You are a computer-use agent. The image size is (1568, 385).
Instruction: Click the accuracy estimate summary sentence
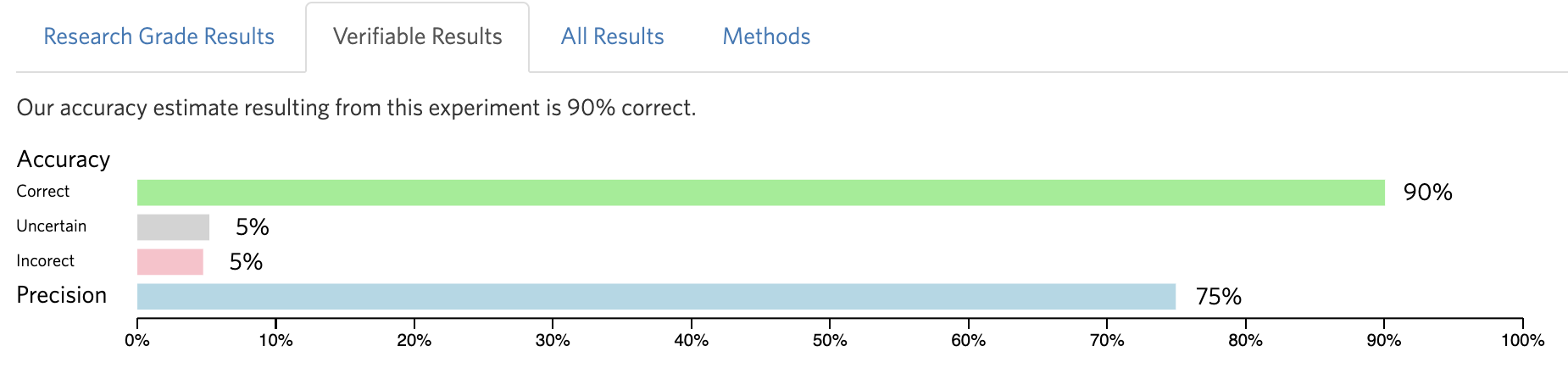(x=356, y=109)
